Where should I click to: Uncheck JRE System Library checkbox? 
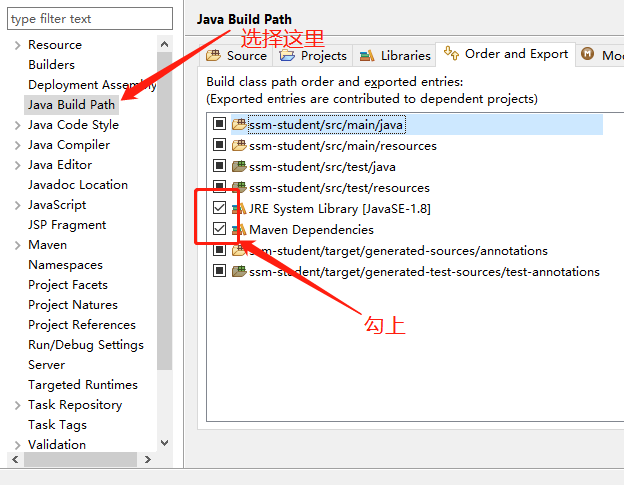click(219, 208)
